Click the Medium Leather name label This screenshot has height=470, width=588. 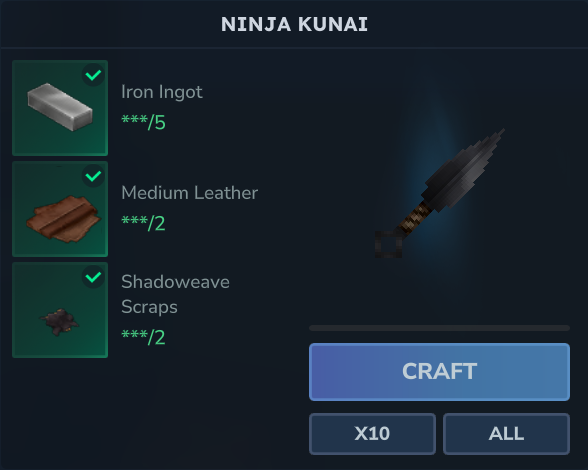189,193
